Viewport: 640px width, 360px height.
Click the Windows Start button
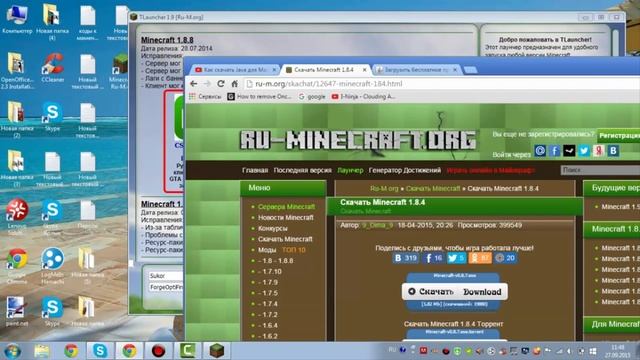point(13,351)
